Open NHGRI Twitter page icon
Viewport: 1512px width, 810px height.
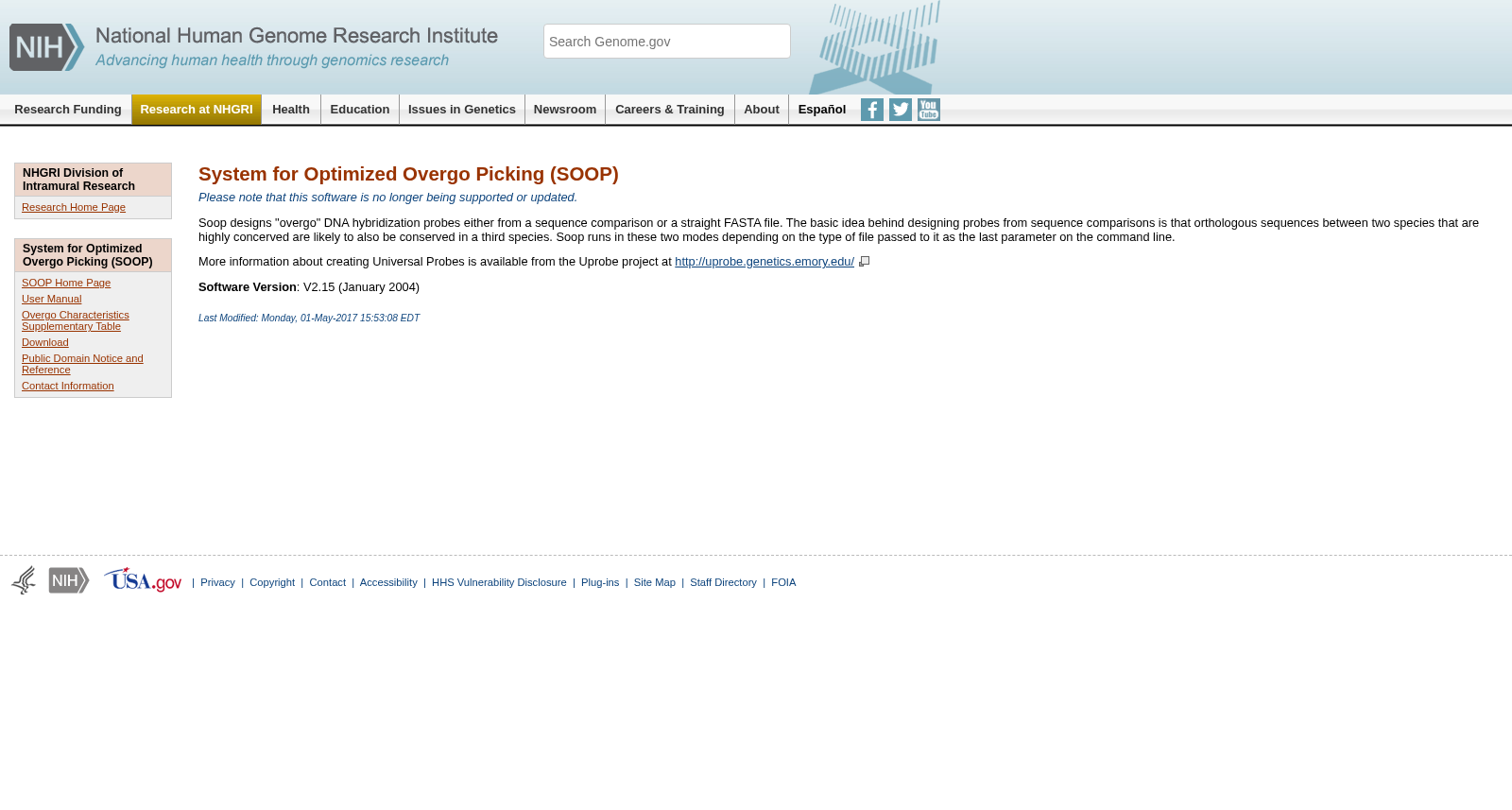(x=901, y=110)
